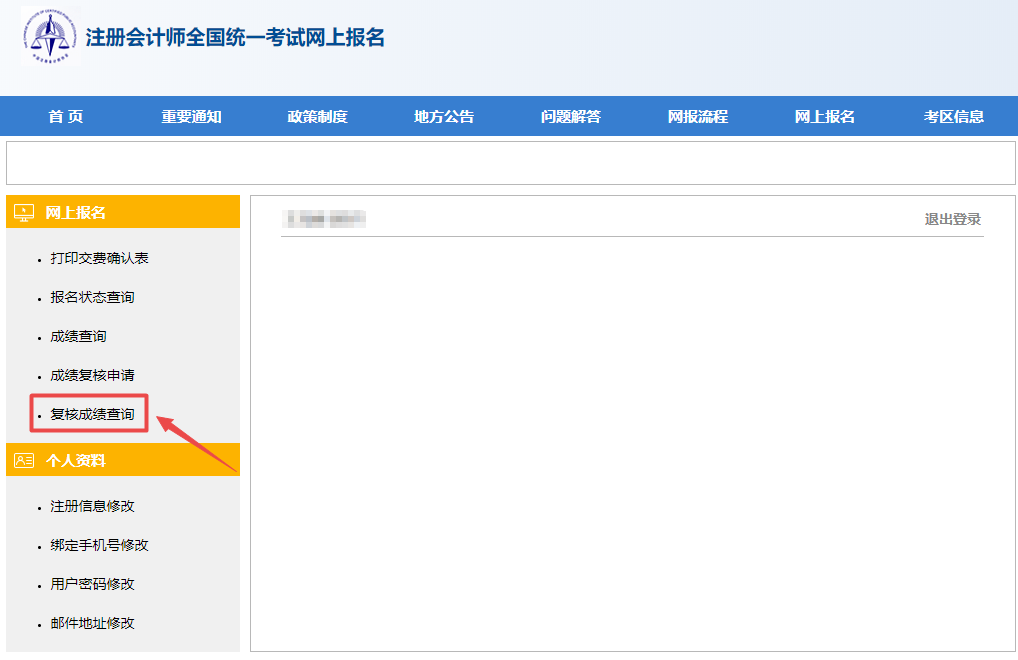This screenshot has height=660, width=1018.
Task: Open the 网报流程 navigation tab
Action: 696,116
